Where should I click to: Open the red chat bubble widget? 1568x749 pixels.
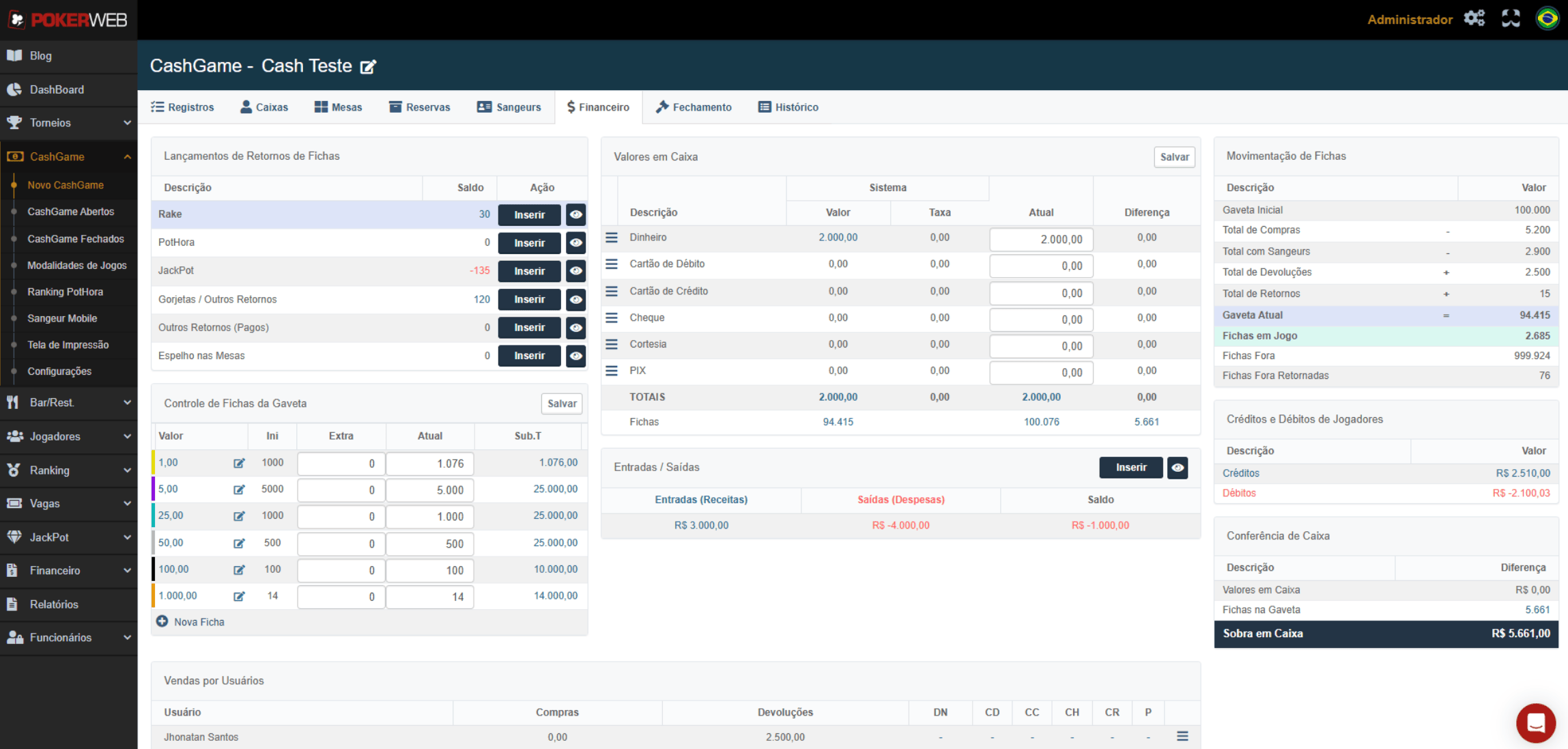tap(1535, 722)
